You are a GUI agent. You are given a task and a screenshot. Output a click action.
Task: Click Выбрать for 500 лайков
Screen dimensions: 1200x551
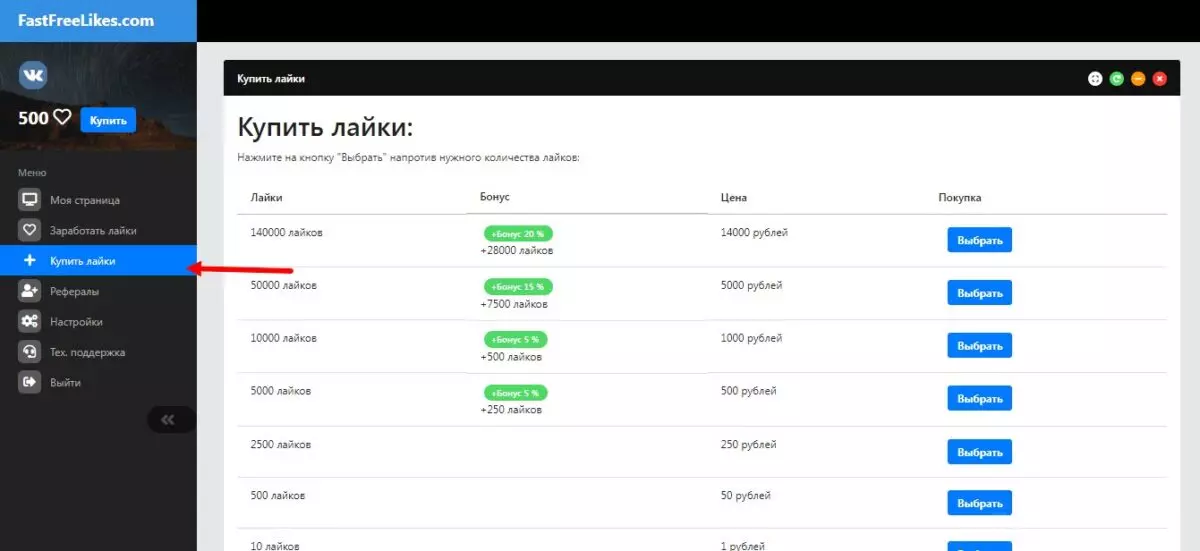[x=980, y=503]
